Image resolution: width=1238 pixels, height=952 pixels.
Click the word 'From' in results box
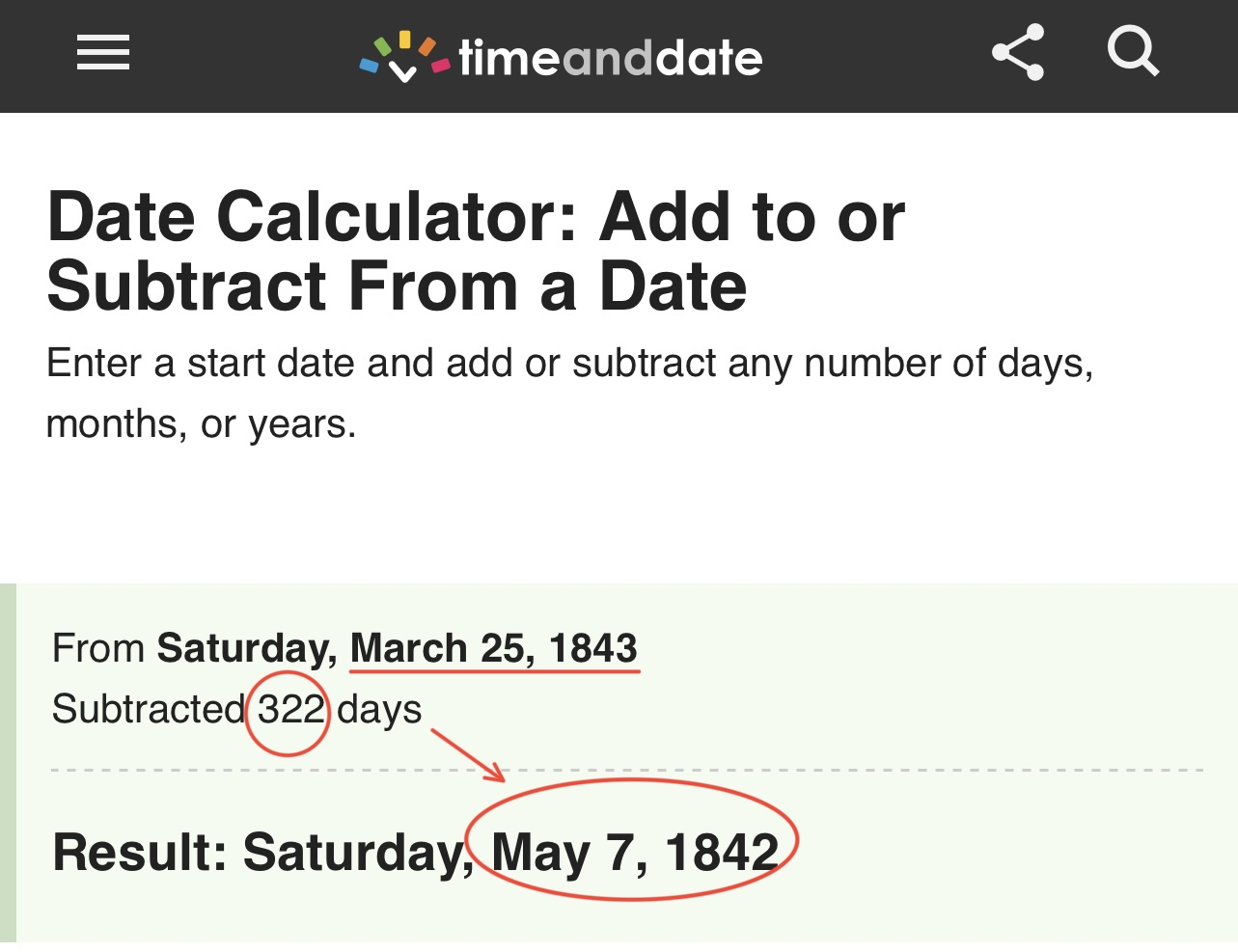click(98, 648)
